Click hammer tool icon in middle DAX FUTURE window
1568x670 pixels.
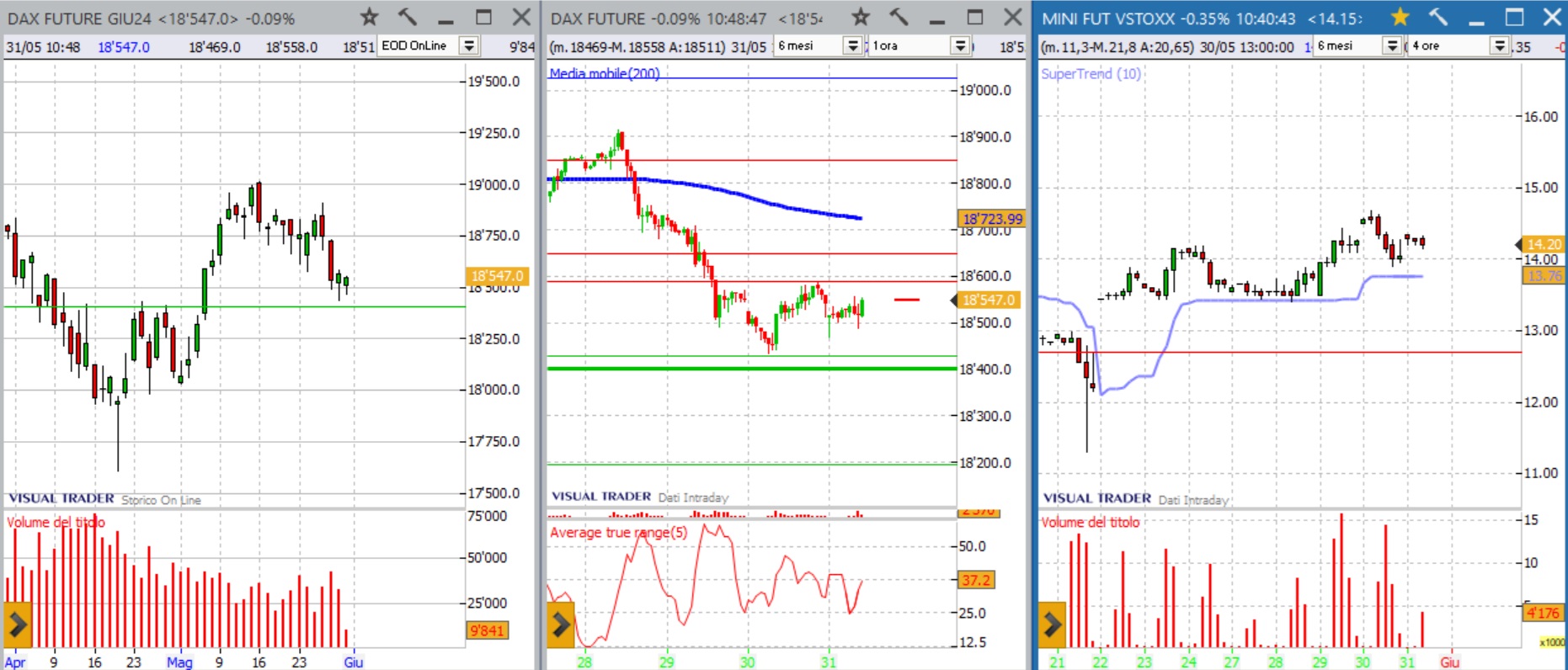tap(899, 17)
